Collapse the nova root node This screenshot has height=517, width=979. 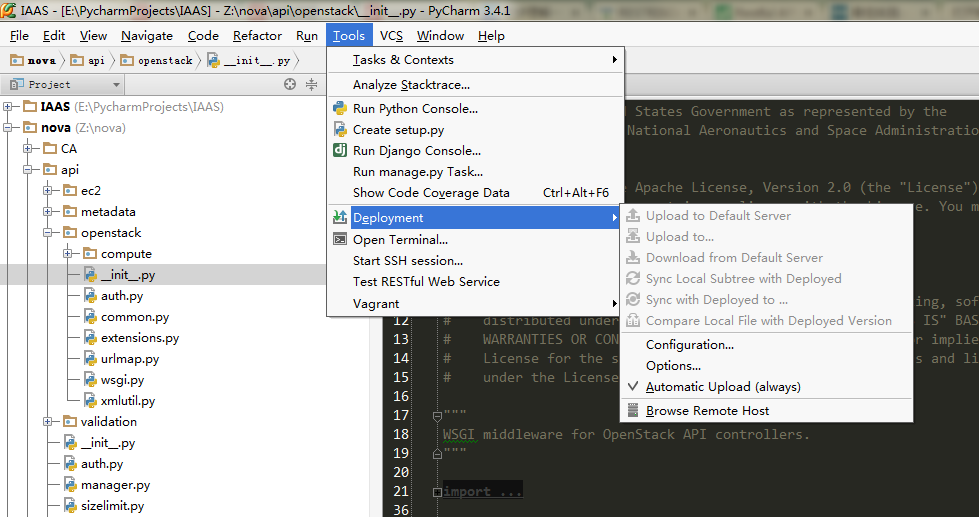click(x=8, y=128)
